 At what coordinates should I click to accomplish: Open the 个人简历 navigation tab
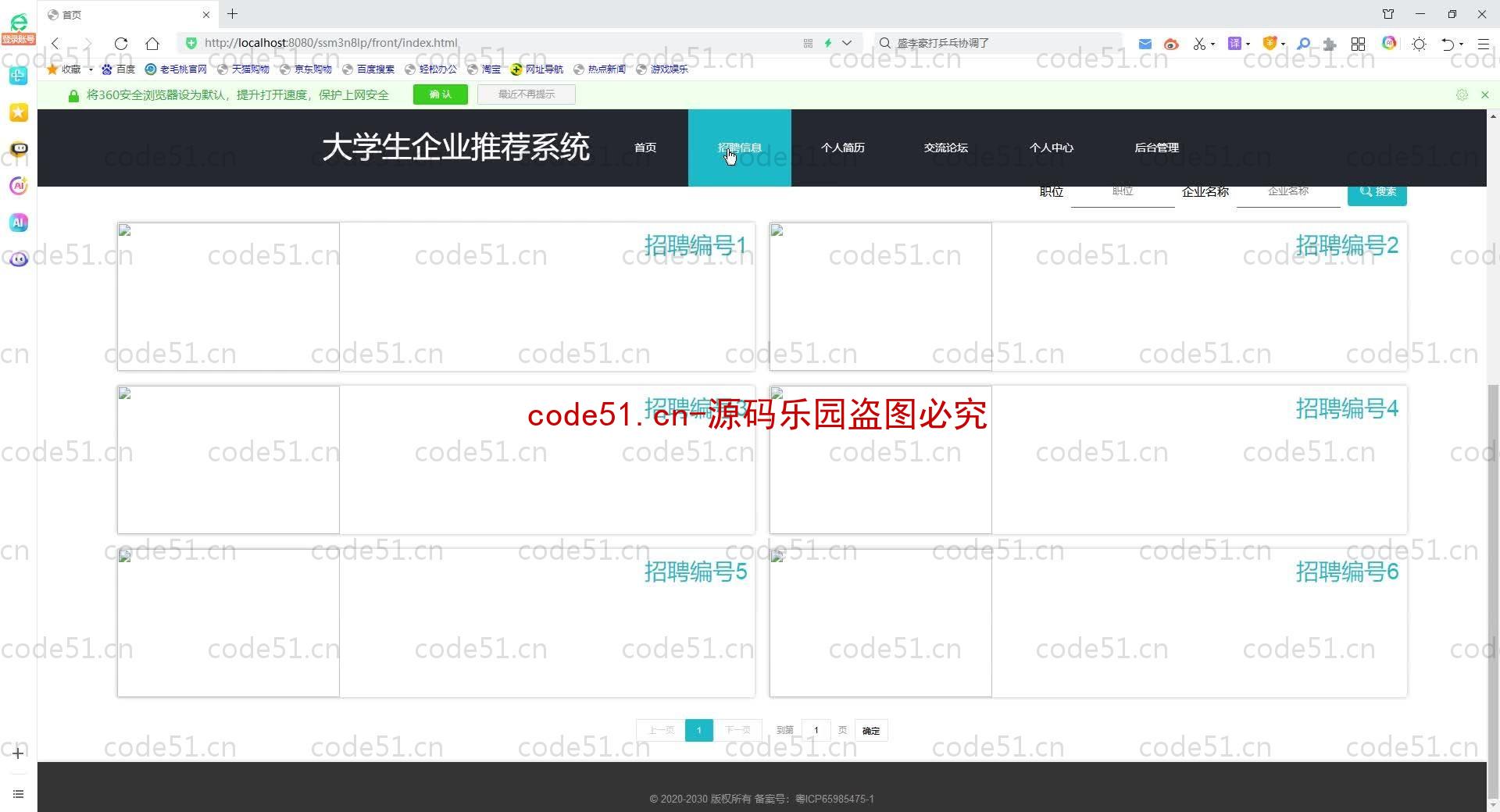(x=843, y=148)
